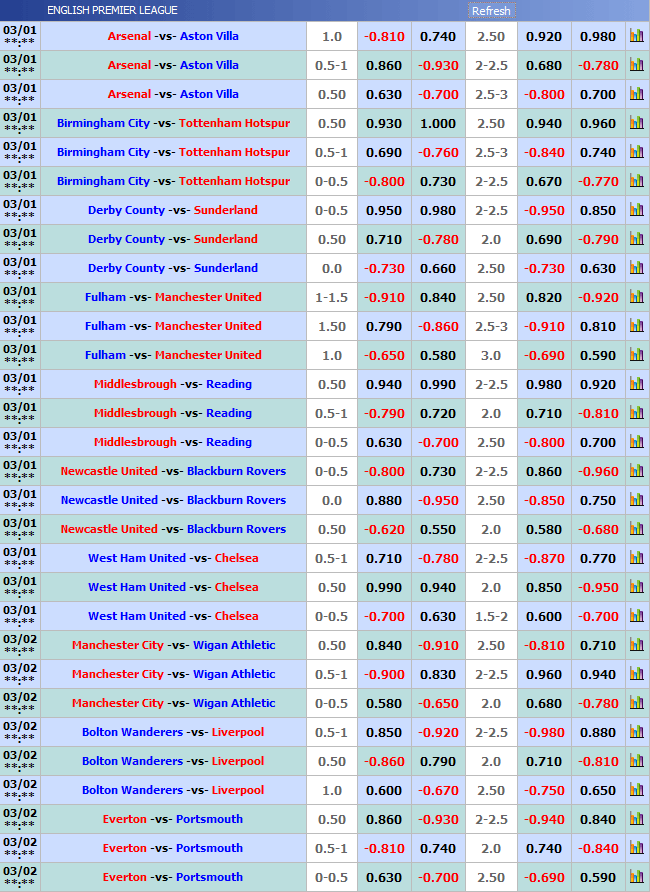
Task: Pick odds 0.880 in Newcastle United 0.0 row
Action: coord(384,501)
